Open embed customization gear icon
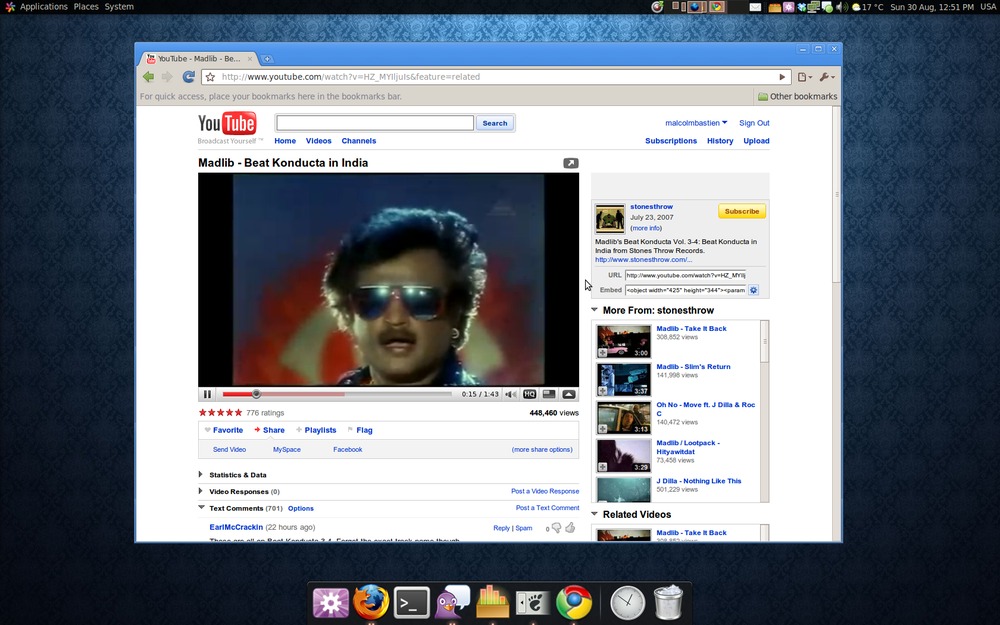 (x=753, y=290)
